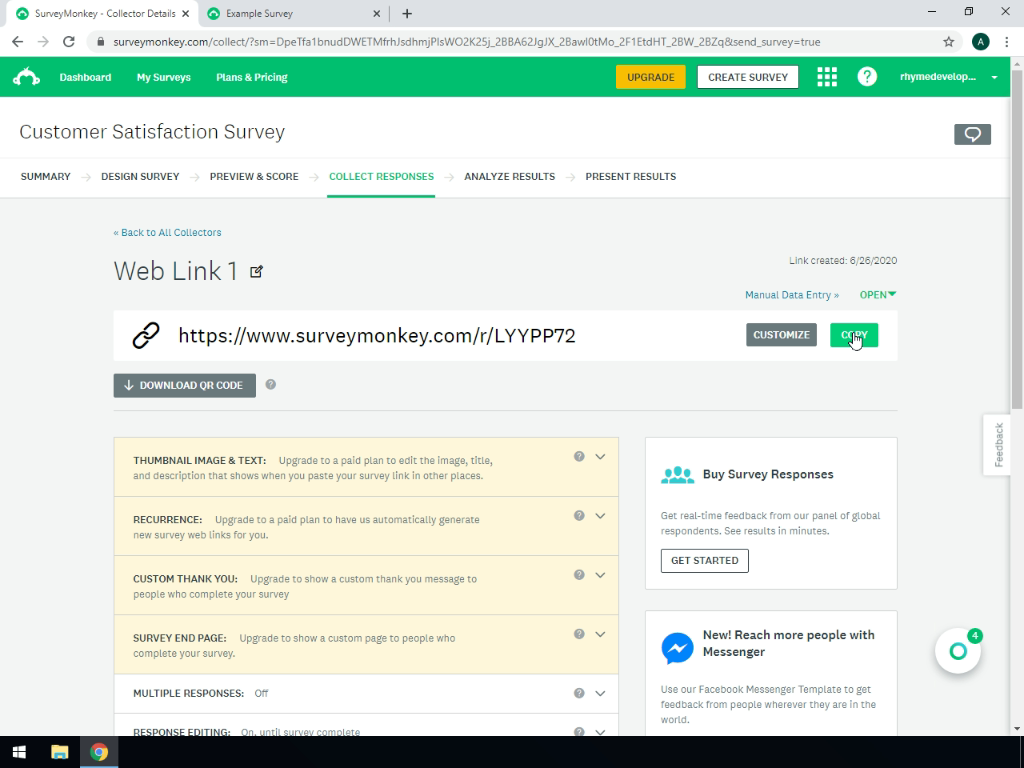Image resolution: width=1024 pixels, height=768 pixels.
Task: Open the floating chat widget with badge
Action: pyautogui.click(x=958, y=651)
